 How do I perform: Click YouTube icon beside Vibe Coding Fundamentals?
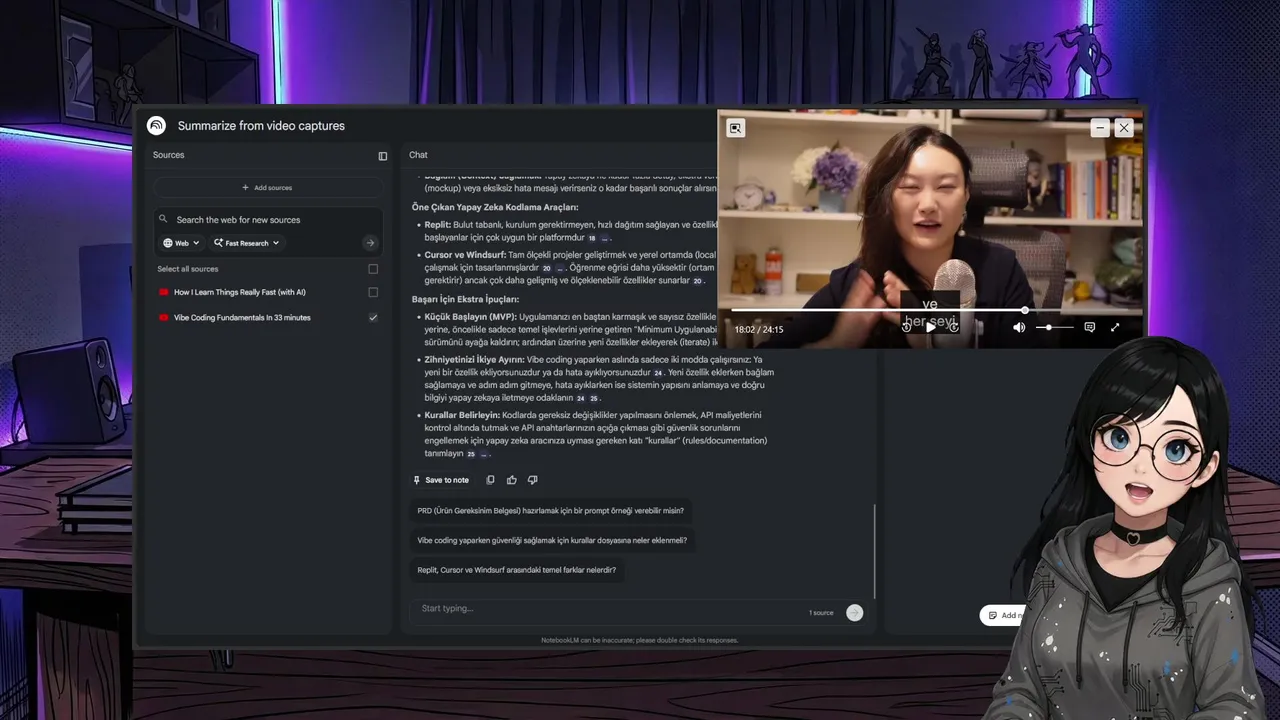[x=164, y=318]
